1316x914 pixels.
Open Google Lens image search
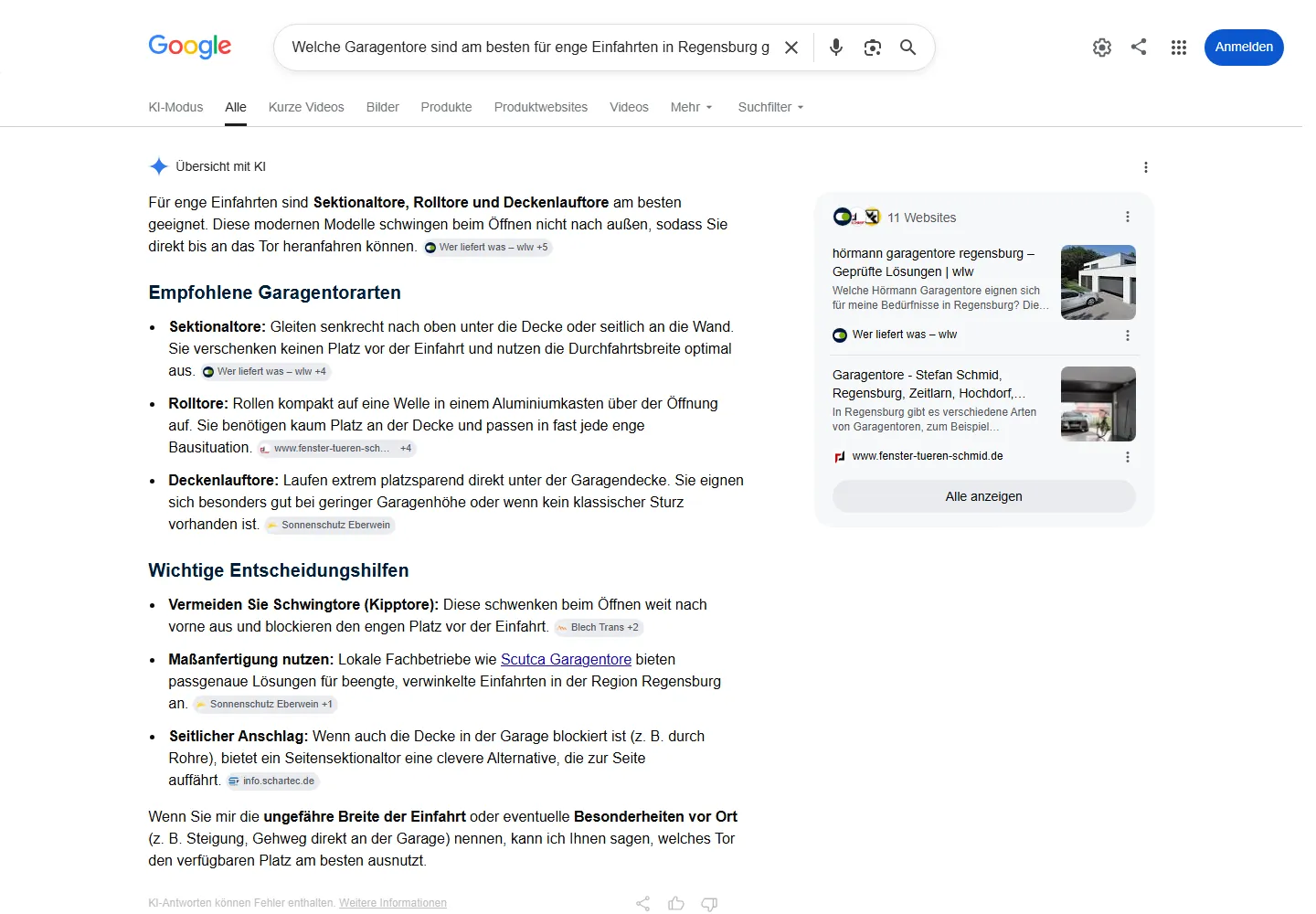point(873,48)
